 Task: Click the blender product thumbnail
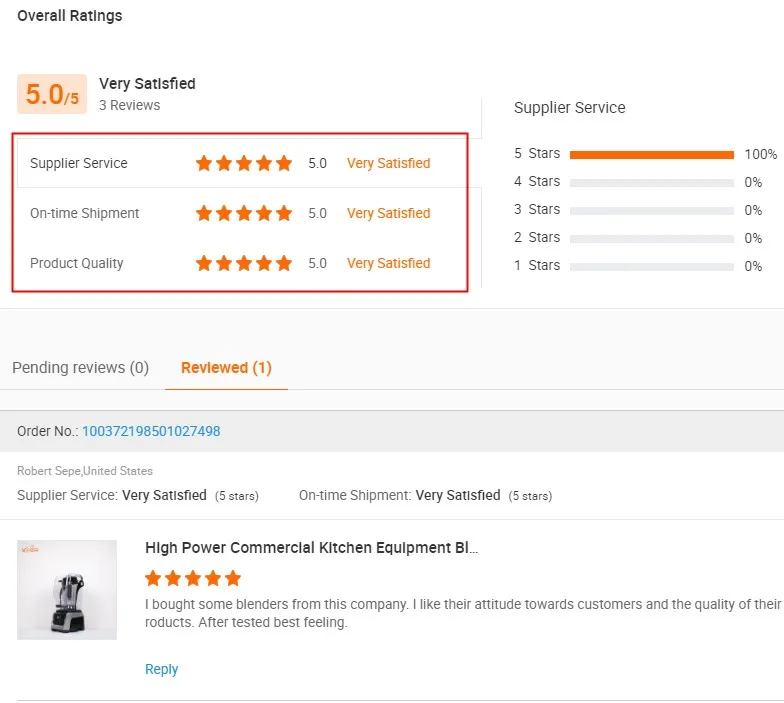coord(67,590)
